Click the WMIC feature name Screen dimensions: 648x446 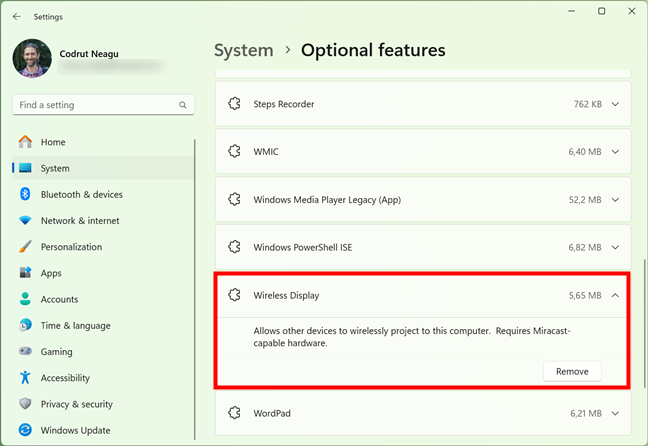[x=266, y=152]
